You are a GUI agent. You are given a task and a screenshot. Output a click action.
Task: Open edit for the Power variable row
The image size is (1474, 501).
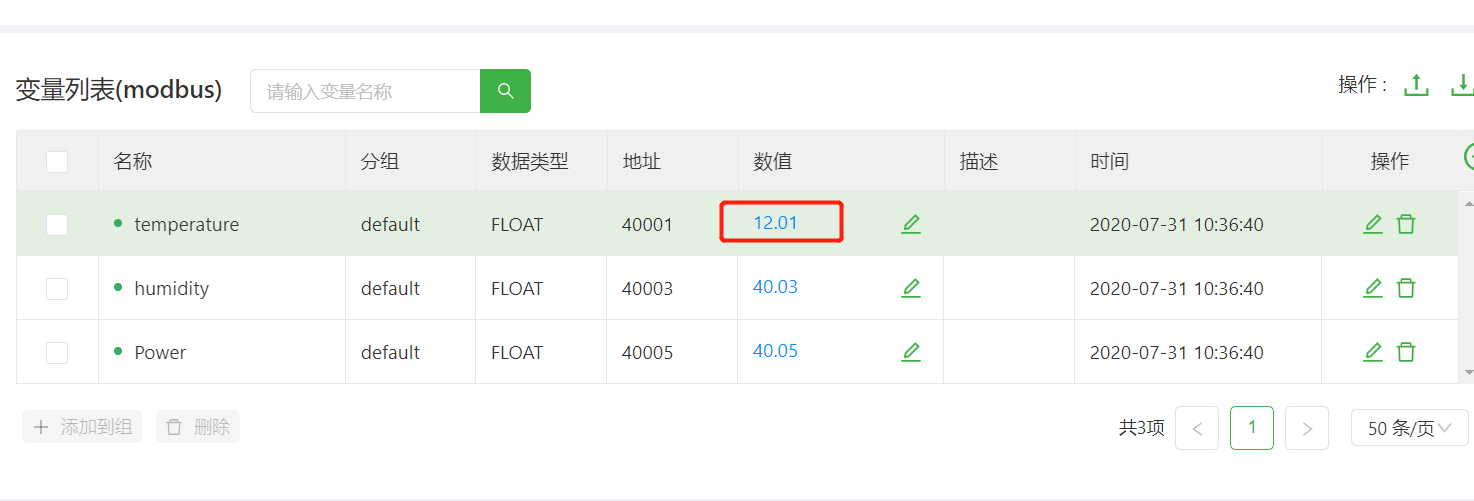tap(1373, 352)
